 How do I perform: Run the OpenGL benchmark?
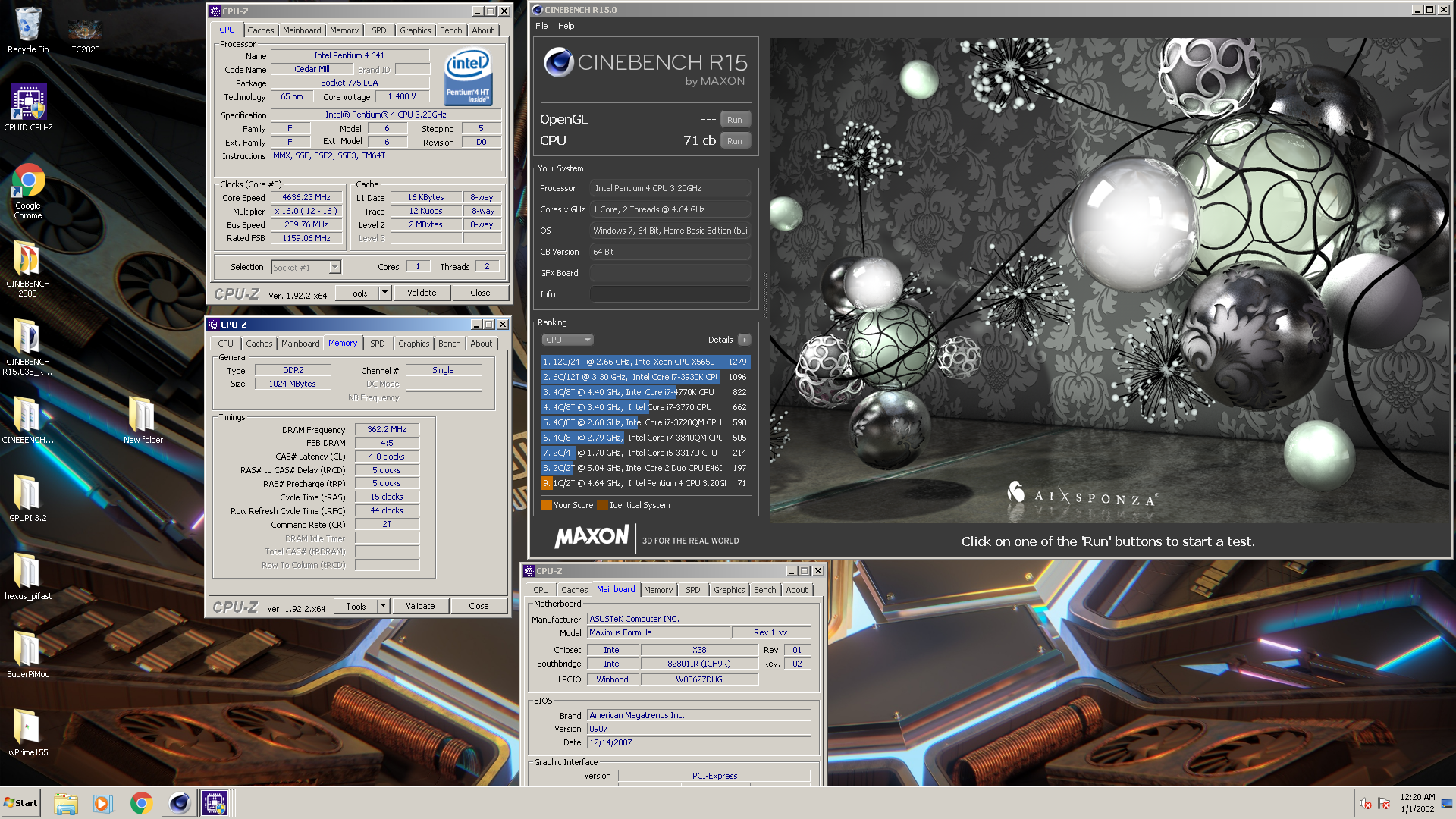tap(735, 120)
